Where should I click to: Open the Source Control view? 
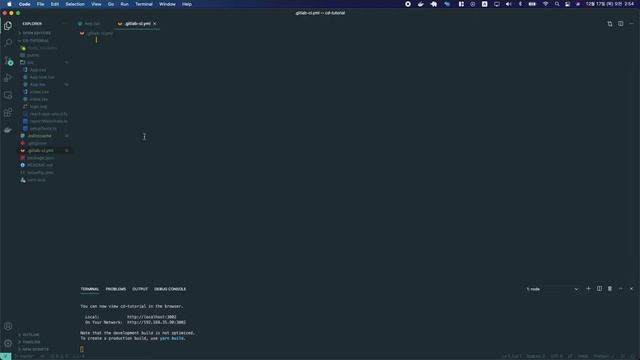coord(8,61)
